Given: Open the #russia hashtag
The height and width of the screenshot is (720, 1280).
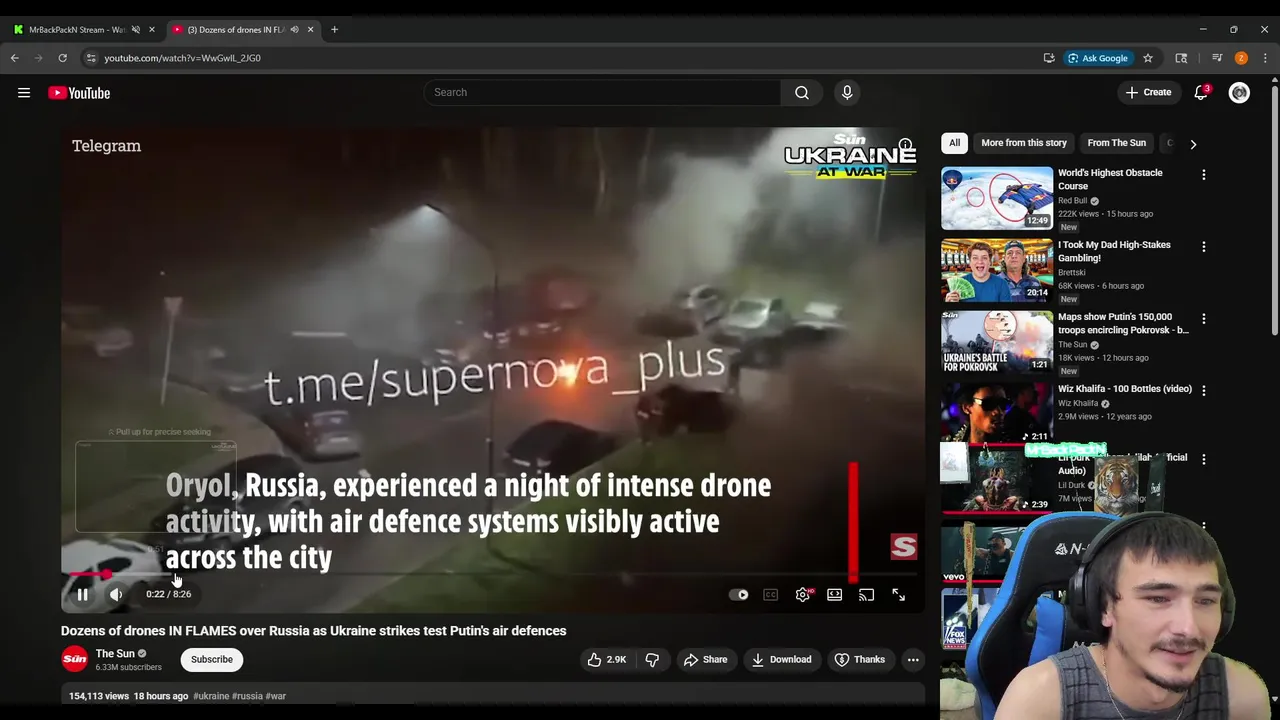Looking at the screenshot, I should click(247, 696).
